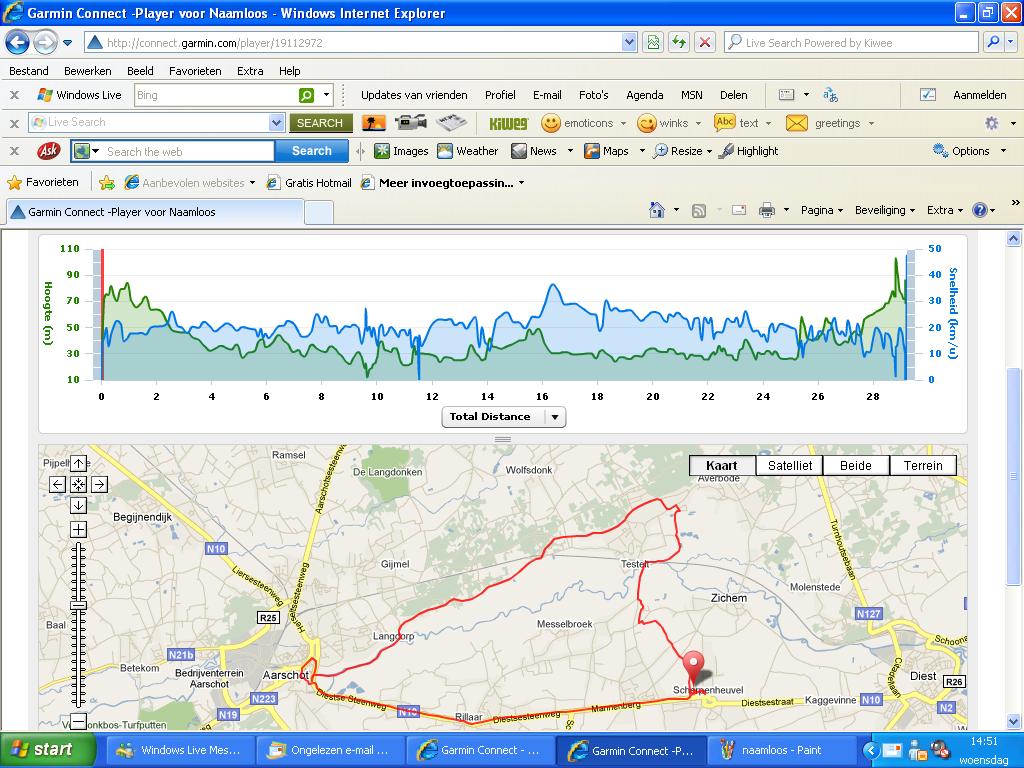Pan the map left arrow
This screenshot has height=768, width=1024.
(x=57, y=485)
